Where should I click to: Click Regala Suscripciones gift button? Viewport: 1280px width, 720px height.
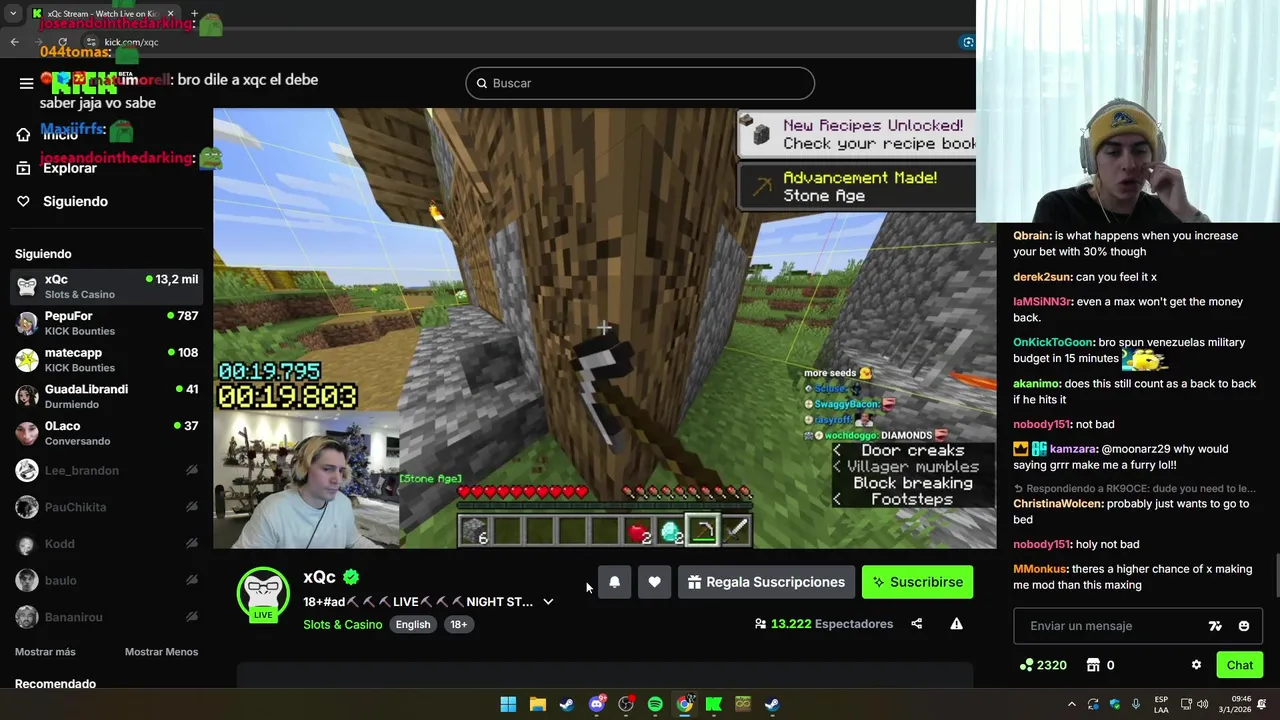[x=766, y=582]
